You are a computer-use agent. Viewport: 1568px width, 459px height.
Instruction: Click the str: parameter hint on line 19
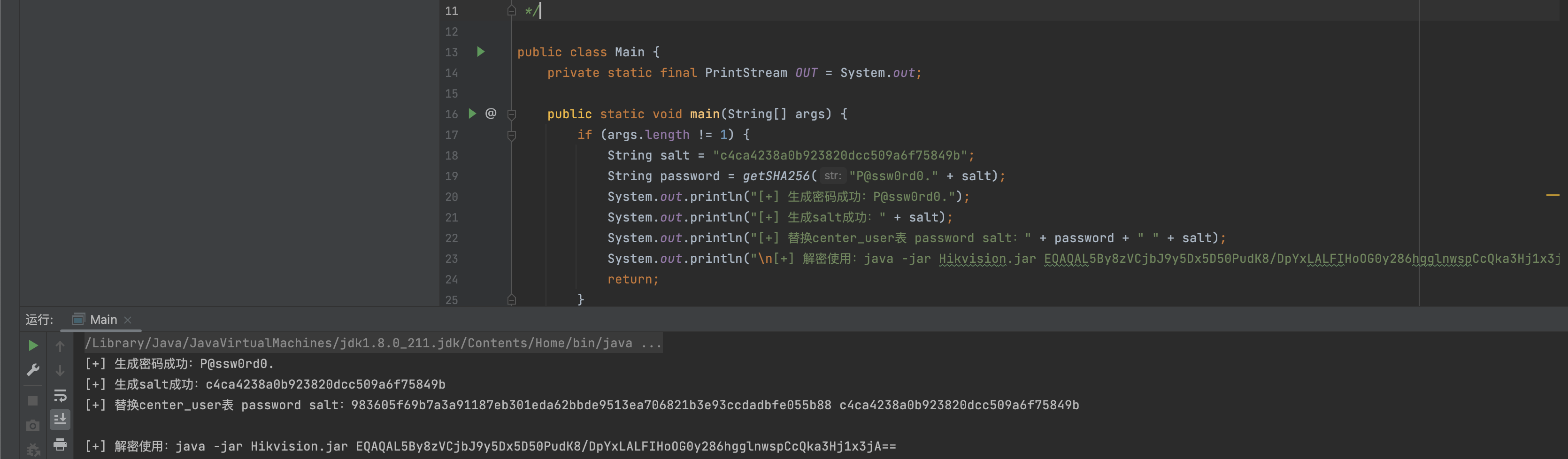(831, 176)
